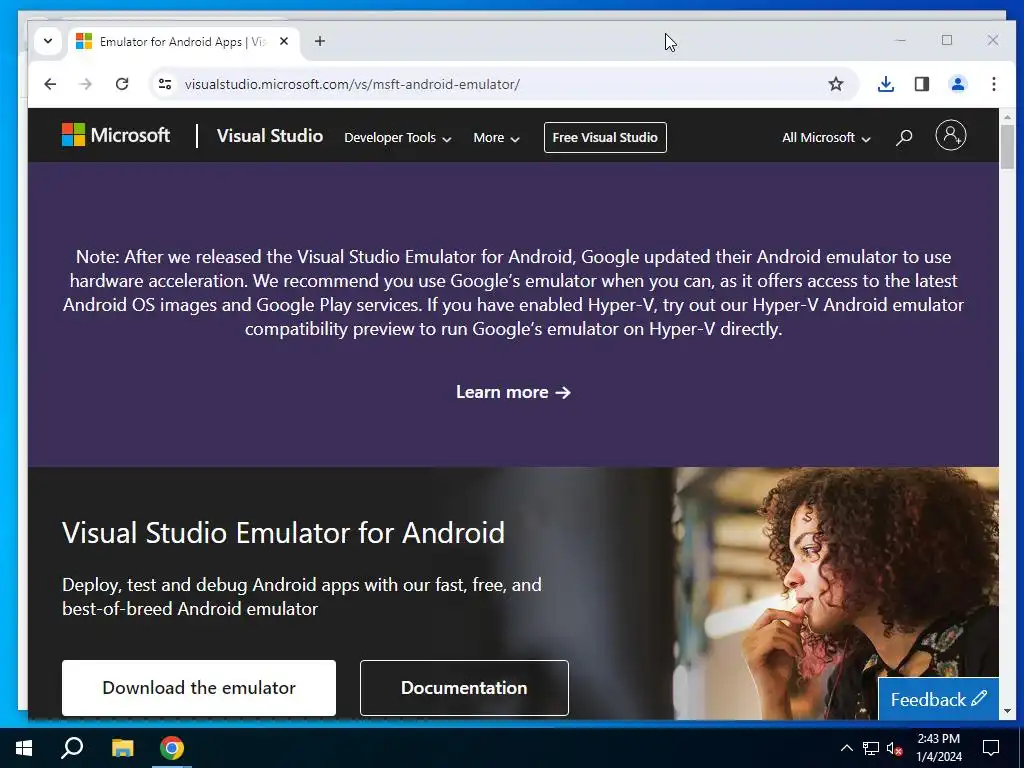Open the Feedback button
Image resolution: width=1024 pixels, height=768 pixels.
938,699
